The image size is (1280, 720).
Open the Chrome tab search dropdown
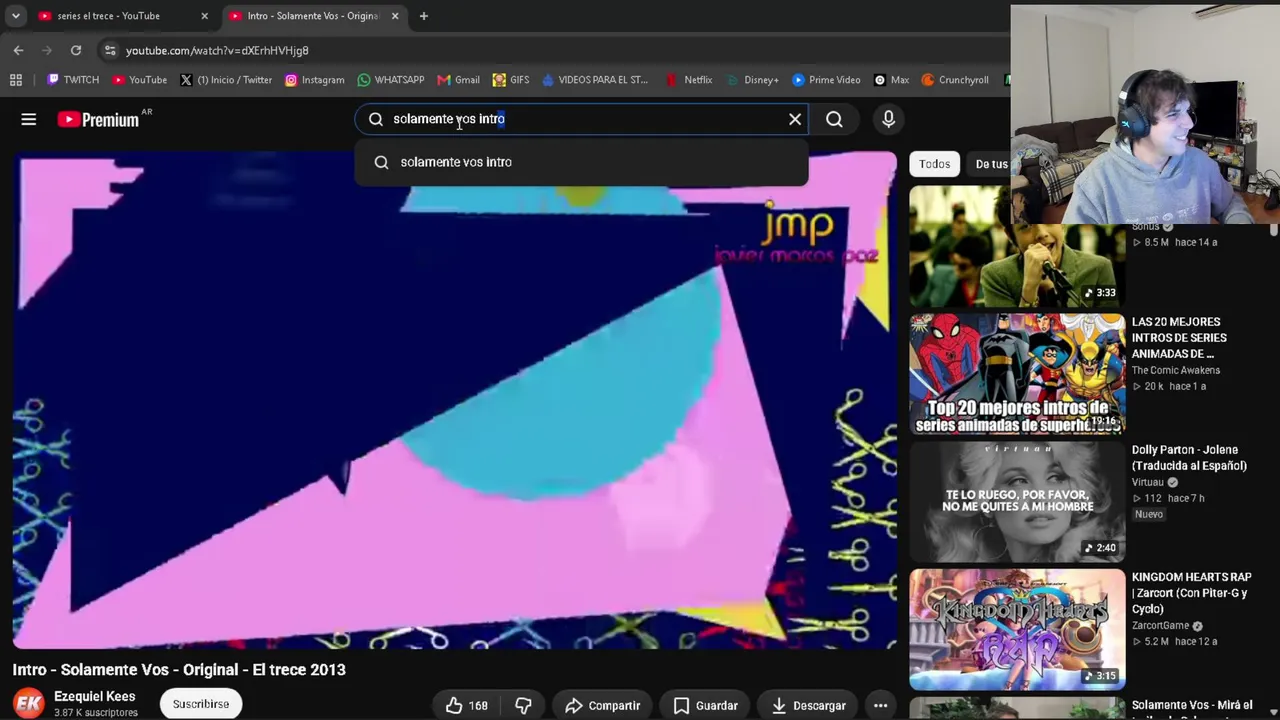15,16
